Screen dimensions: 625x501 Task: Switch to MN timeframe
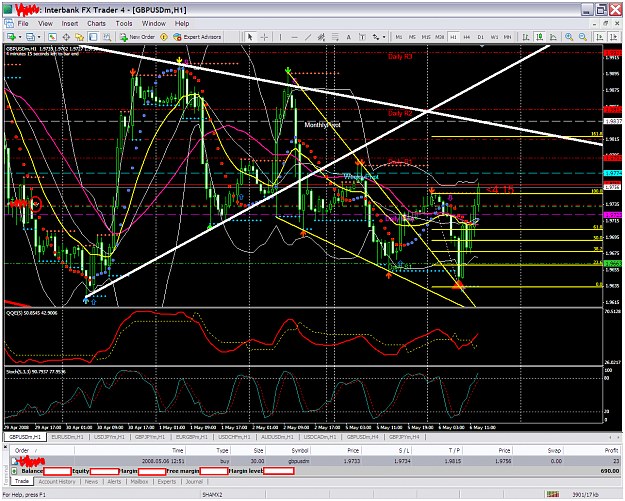(x=507, y=37)
